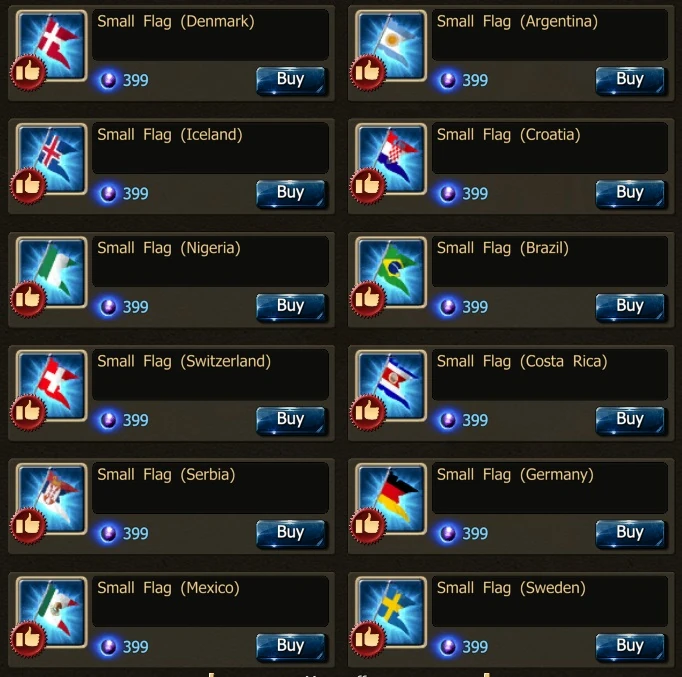The image size is (682, 677).
Task: Click the thumbs-up badge on Mexico flag
Action: (x=28, y=639)
